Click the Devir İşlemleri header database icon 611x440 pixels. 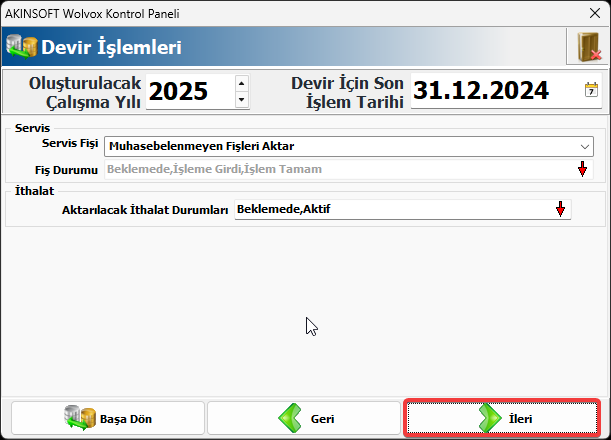tap(21, 47)
